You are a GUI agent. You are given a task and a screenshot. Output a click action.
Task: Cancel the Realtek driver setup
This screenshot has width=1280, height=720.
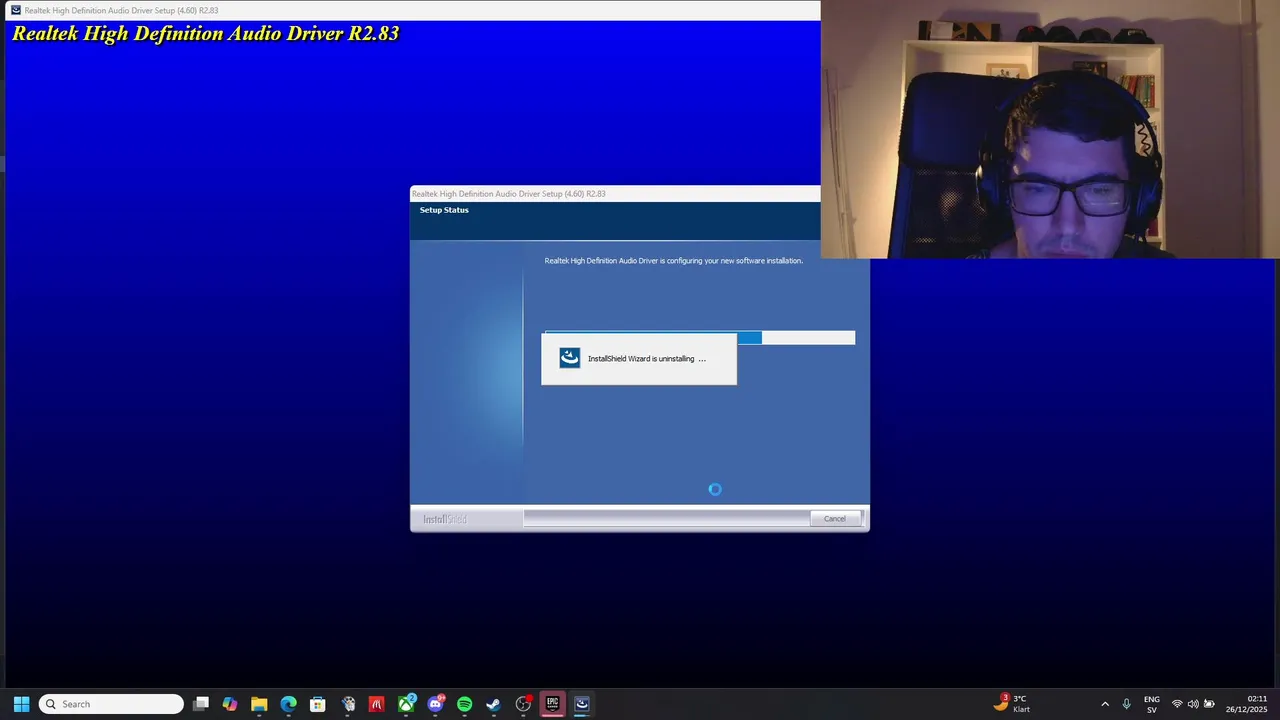pyautogui.click(x=835, y=518)
